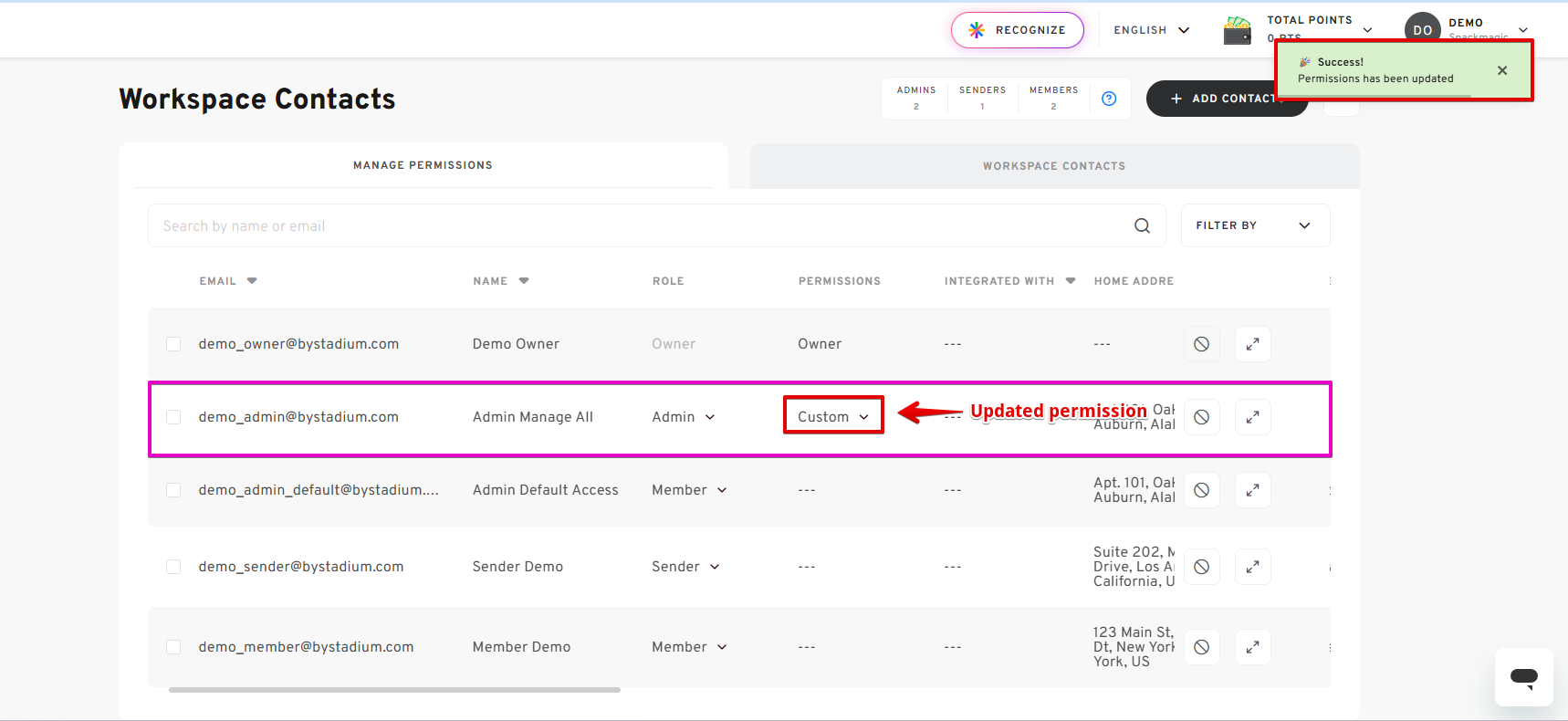
Task: Click the block icon in Demo Owner row
Action: point(1201,344)
